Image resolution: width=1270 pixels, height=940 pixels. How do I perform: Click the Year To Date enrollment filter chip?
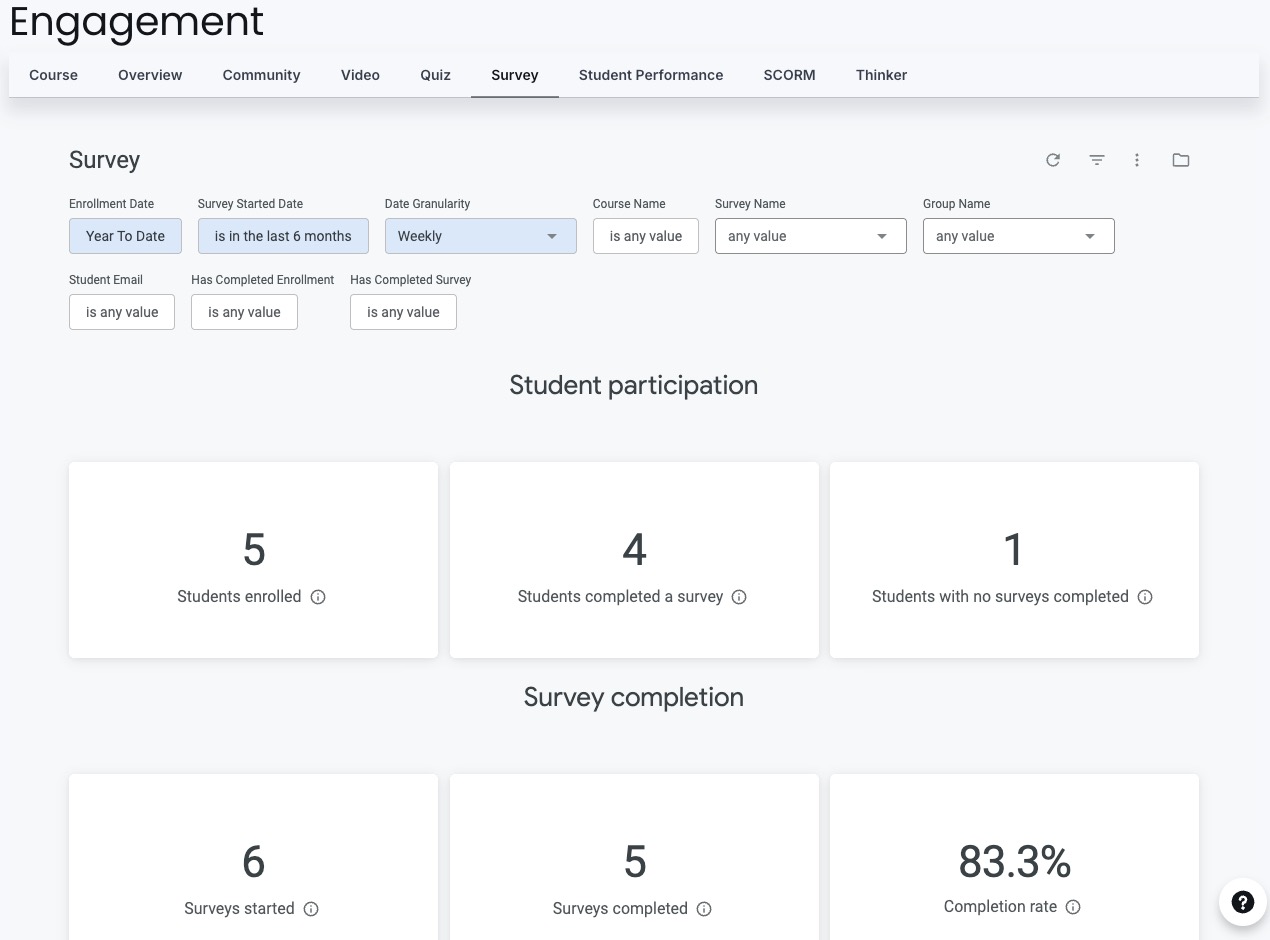point(125,236)
